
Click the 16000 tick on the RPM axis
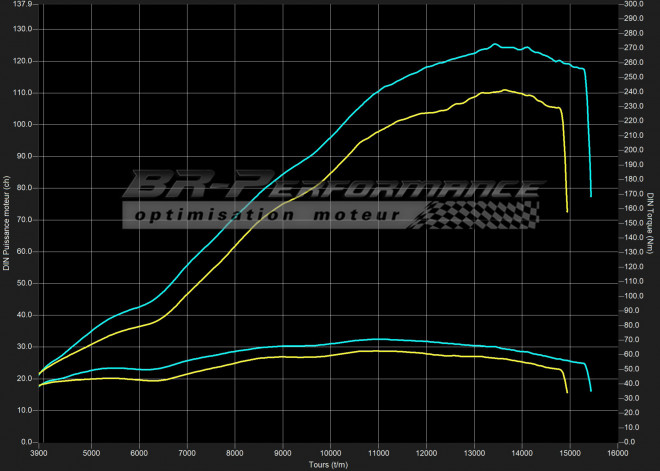click(617, 452)
